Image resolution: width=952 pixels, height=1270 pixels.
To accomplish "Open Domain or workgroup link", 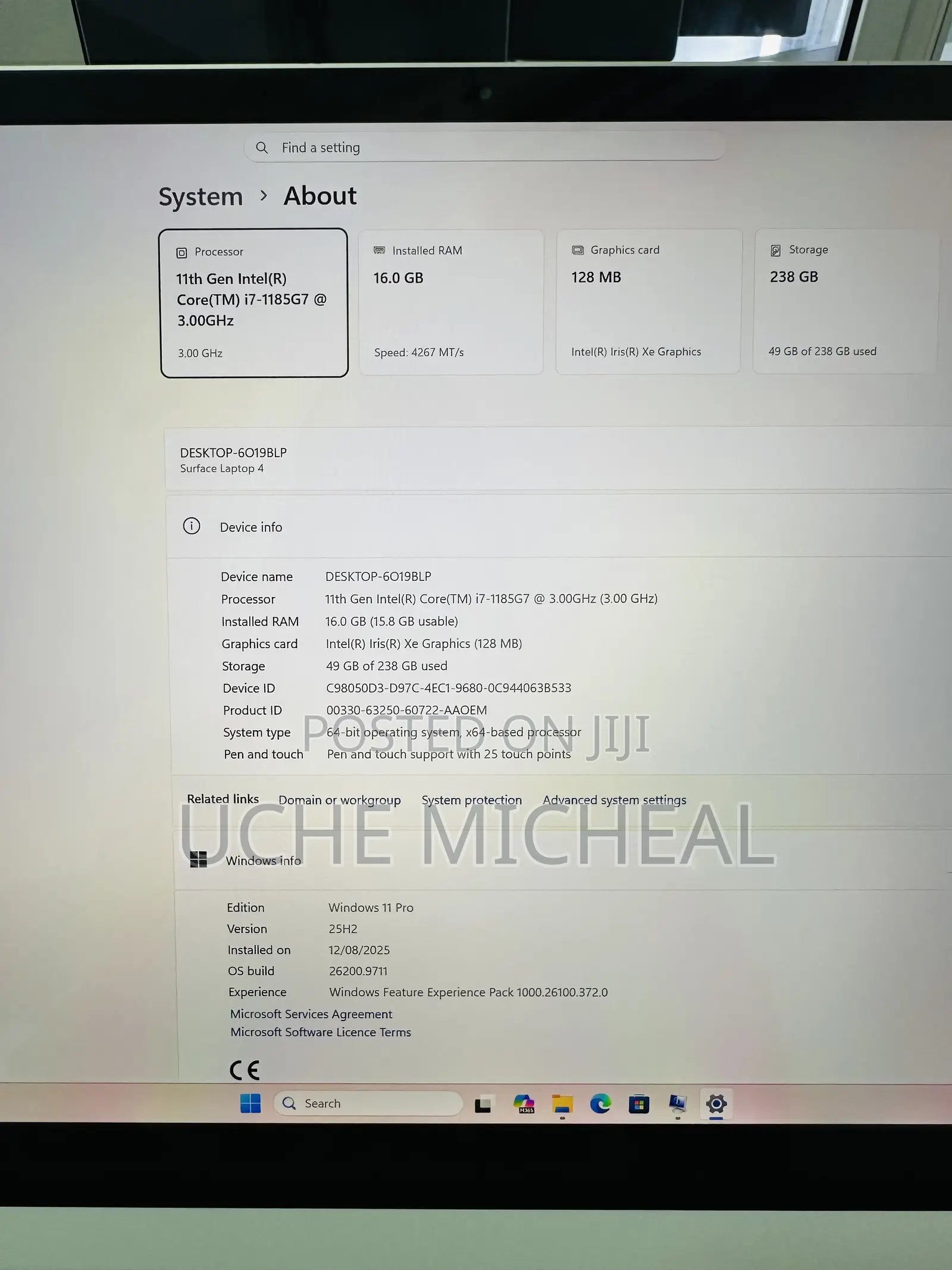I will [340, 800].
